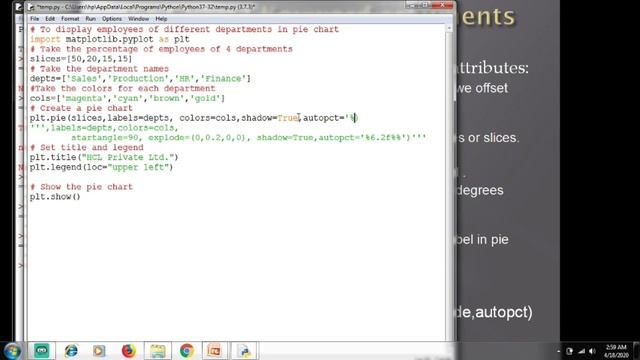Click 'de,autopct)' text on background slide
This screenshot has width=640, height=360.
(x=494, y=312)
